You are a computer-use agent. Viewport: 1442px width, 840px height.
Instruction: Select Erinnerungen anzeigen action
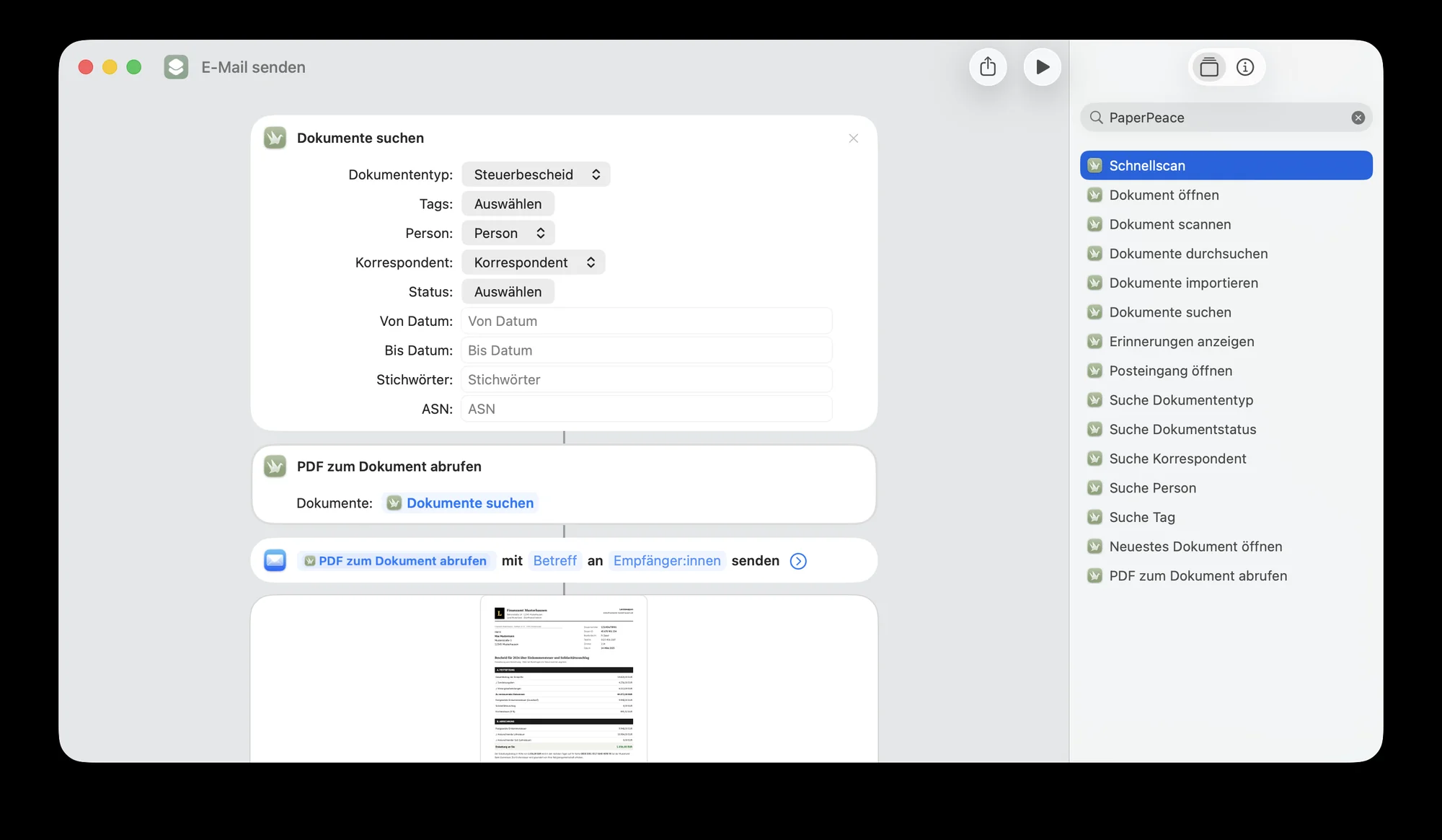[1226, 342]
